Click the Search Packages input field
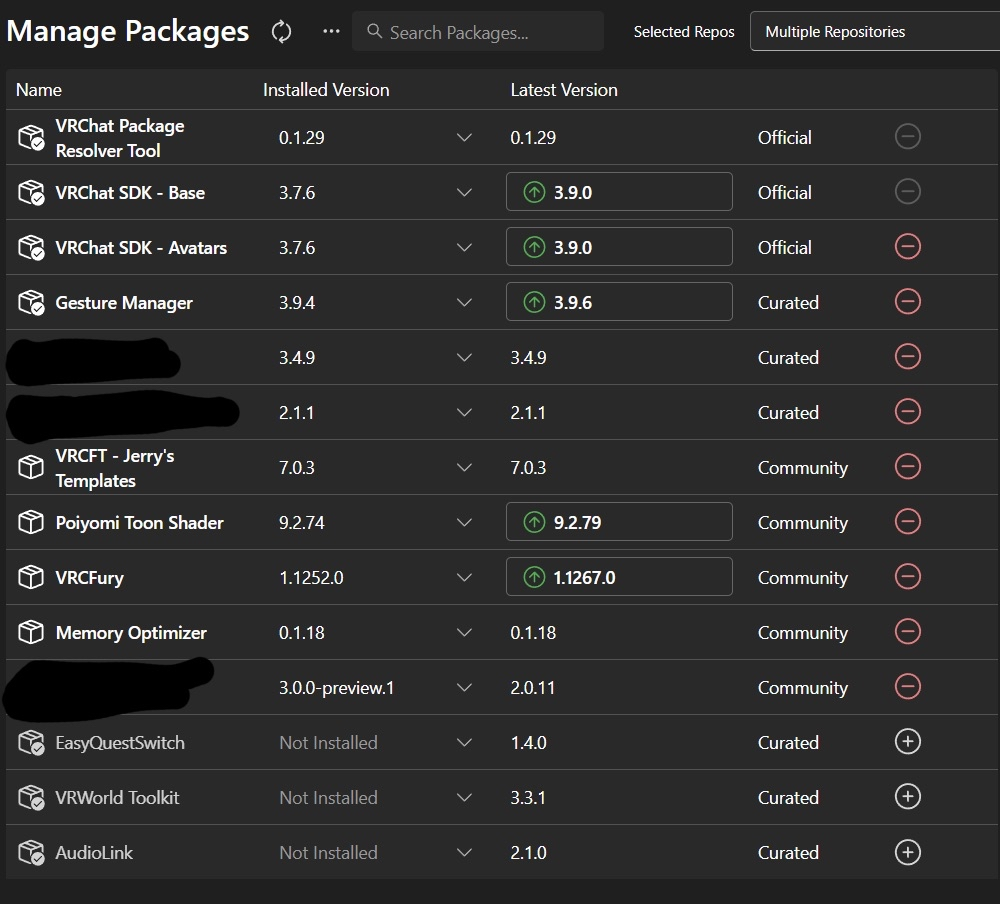Screen dimensions: 1000x904 (x=478, y=32)
